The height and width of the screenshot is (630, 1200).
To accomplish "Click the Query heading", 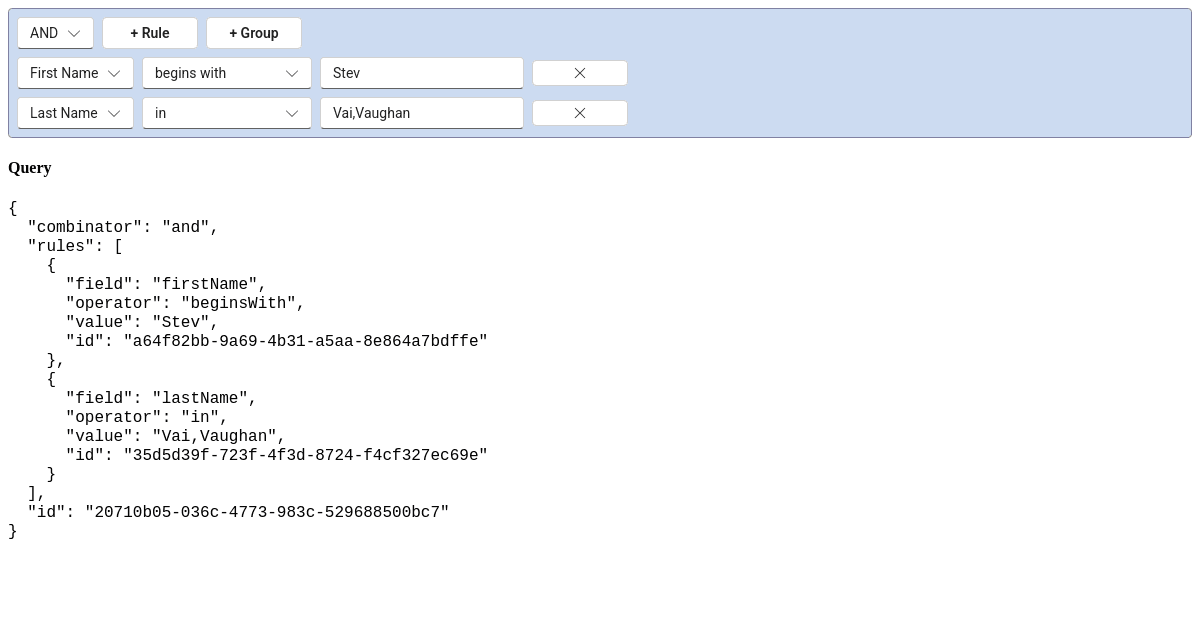I will 30,168.
